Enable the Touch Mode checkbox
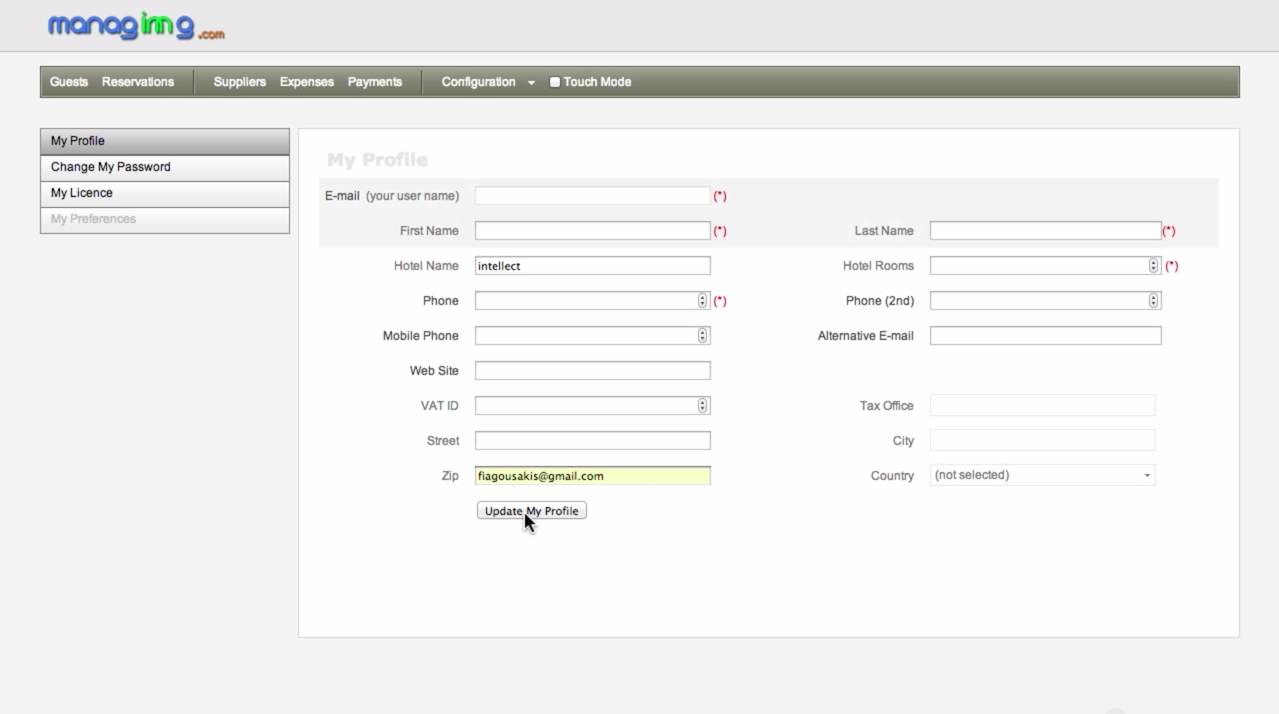 tap(555, 82)
